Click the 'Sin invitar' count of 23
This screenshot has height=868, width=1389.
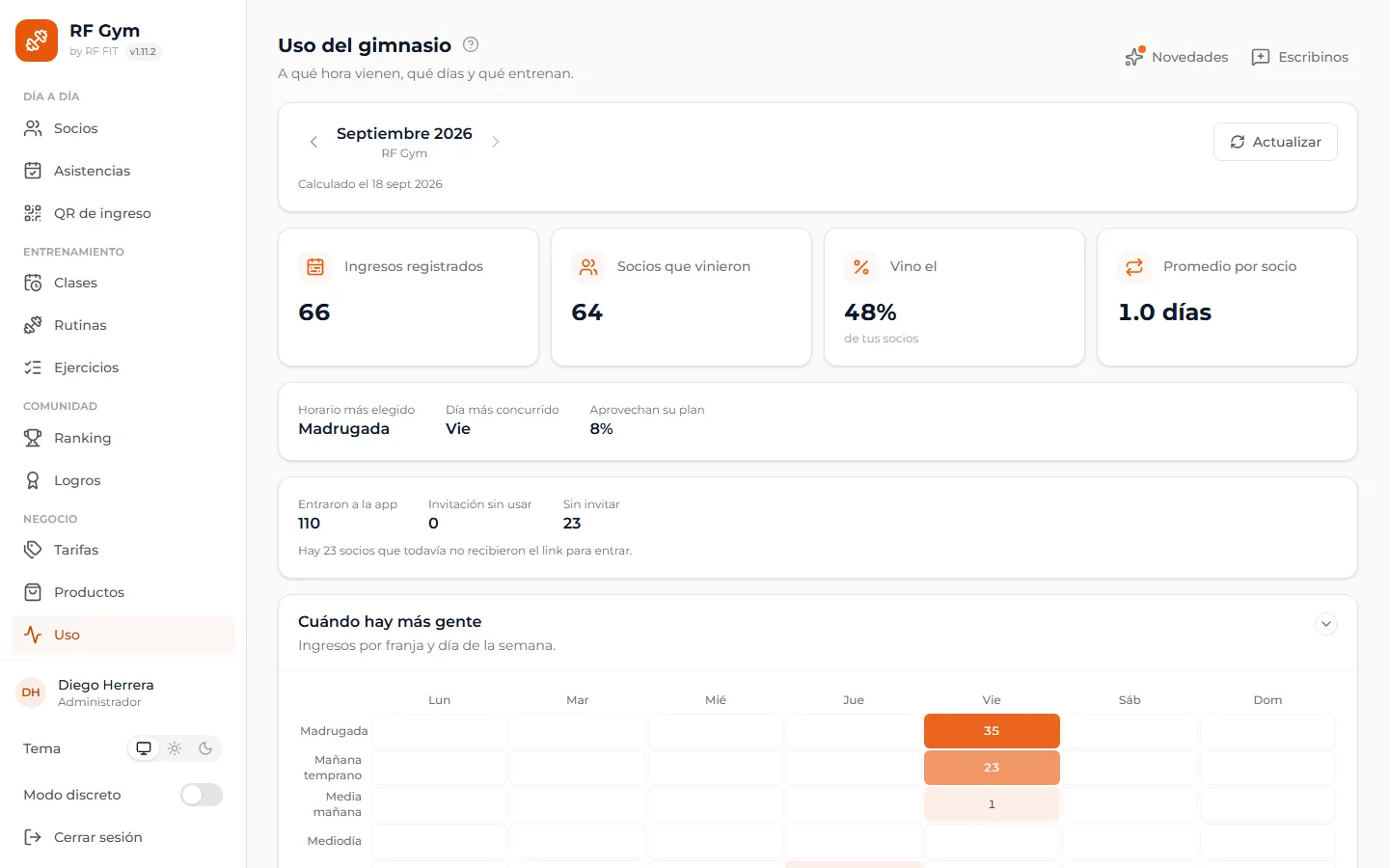pos(572,524)
